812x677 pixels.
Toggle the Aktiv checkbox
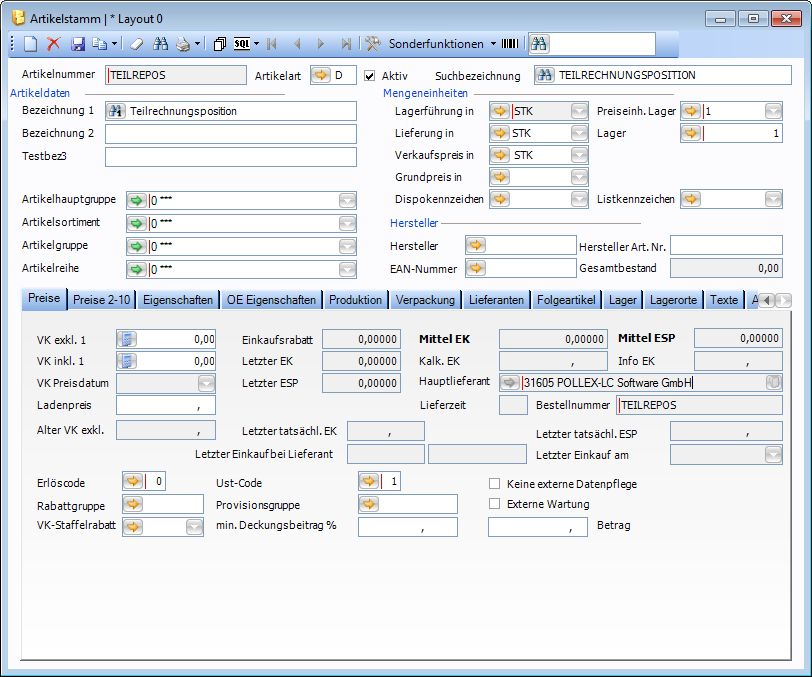pos(370,75)
